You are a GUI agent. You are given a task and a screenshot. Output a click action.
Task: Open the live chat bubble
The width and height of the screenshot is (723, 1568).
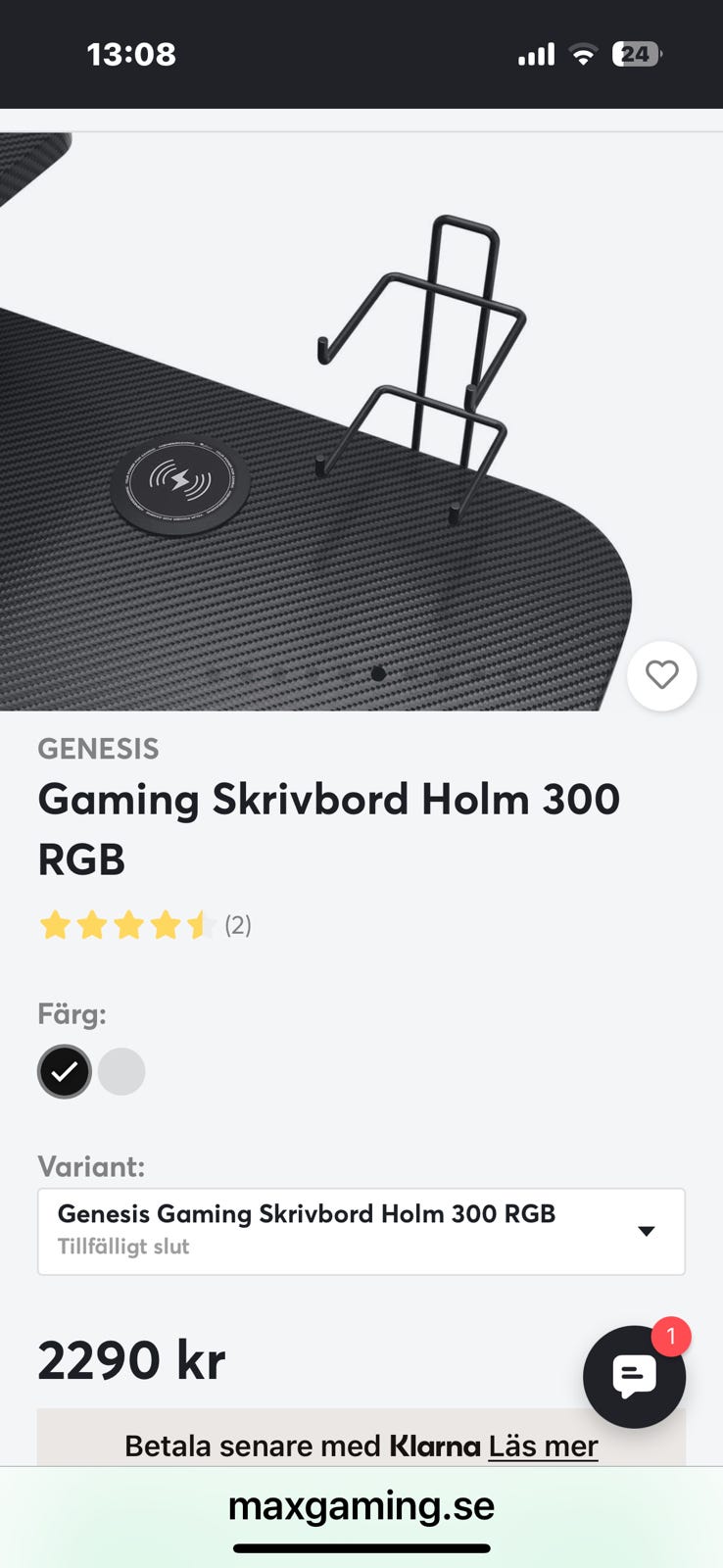[x=634, y=1376]
